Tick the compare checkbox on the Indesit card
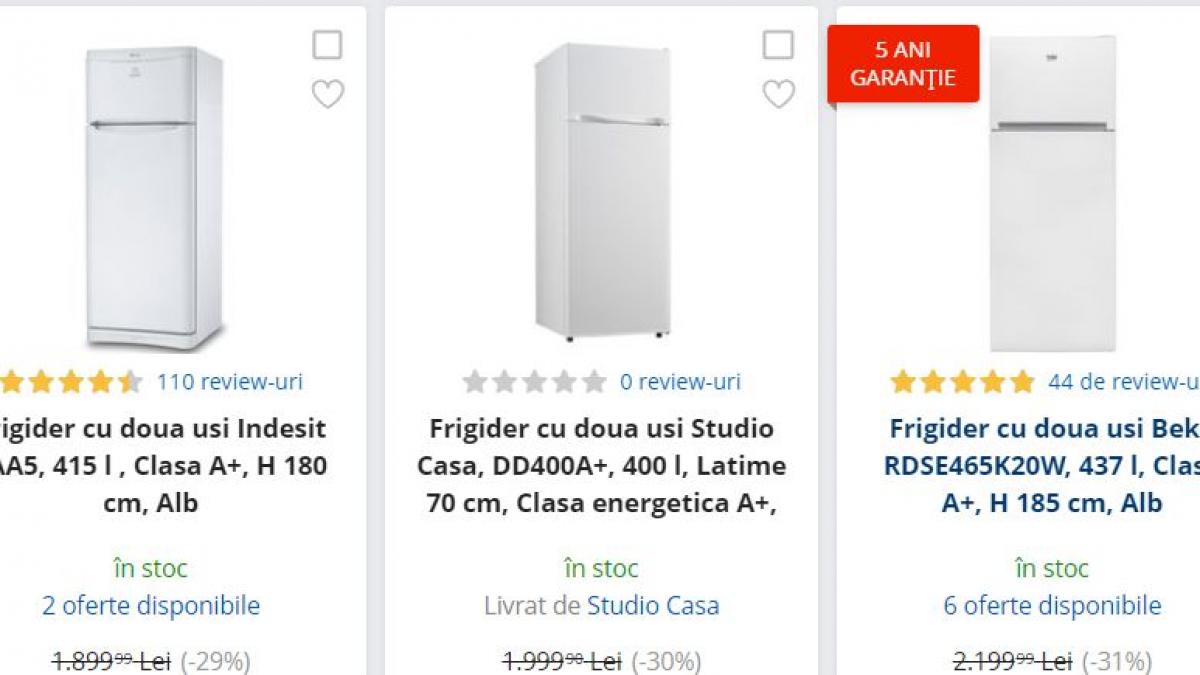 click(329, 45)
